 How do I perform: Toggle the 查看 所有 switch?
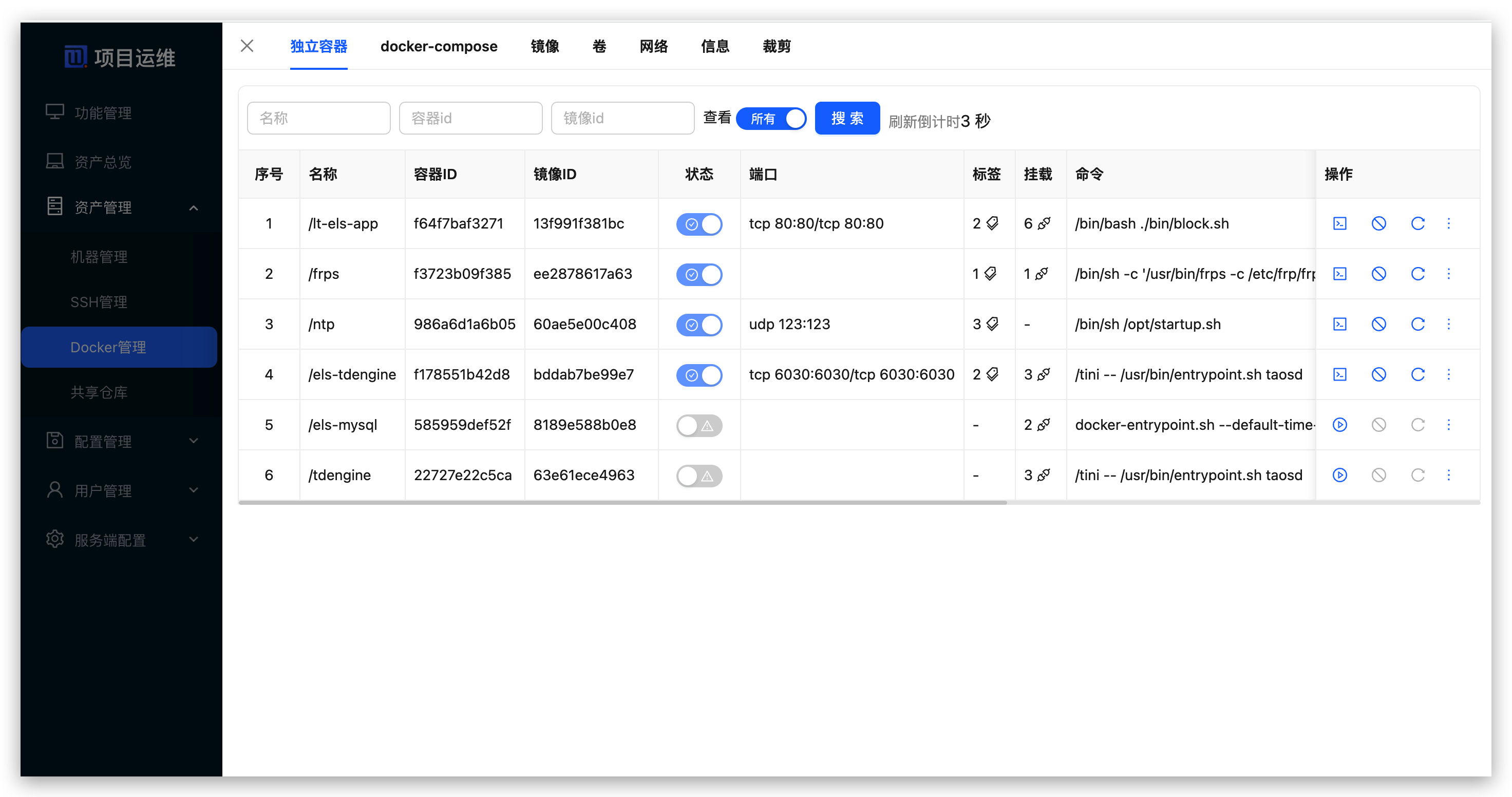[771, 119]
